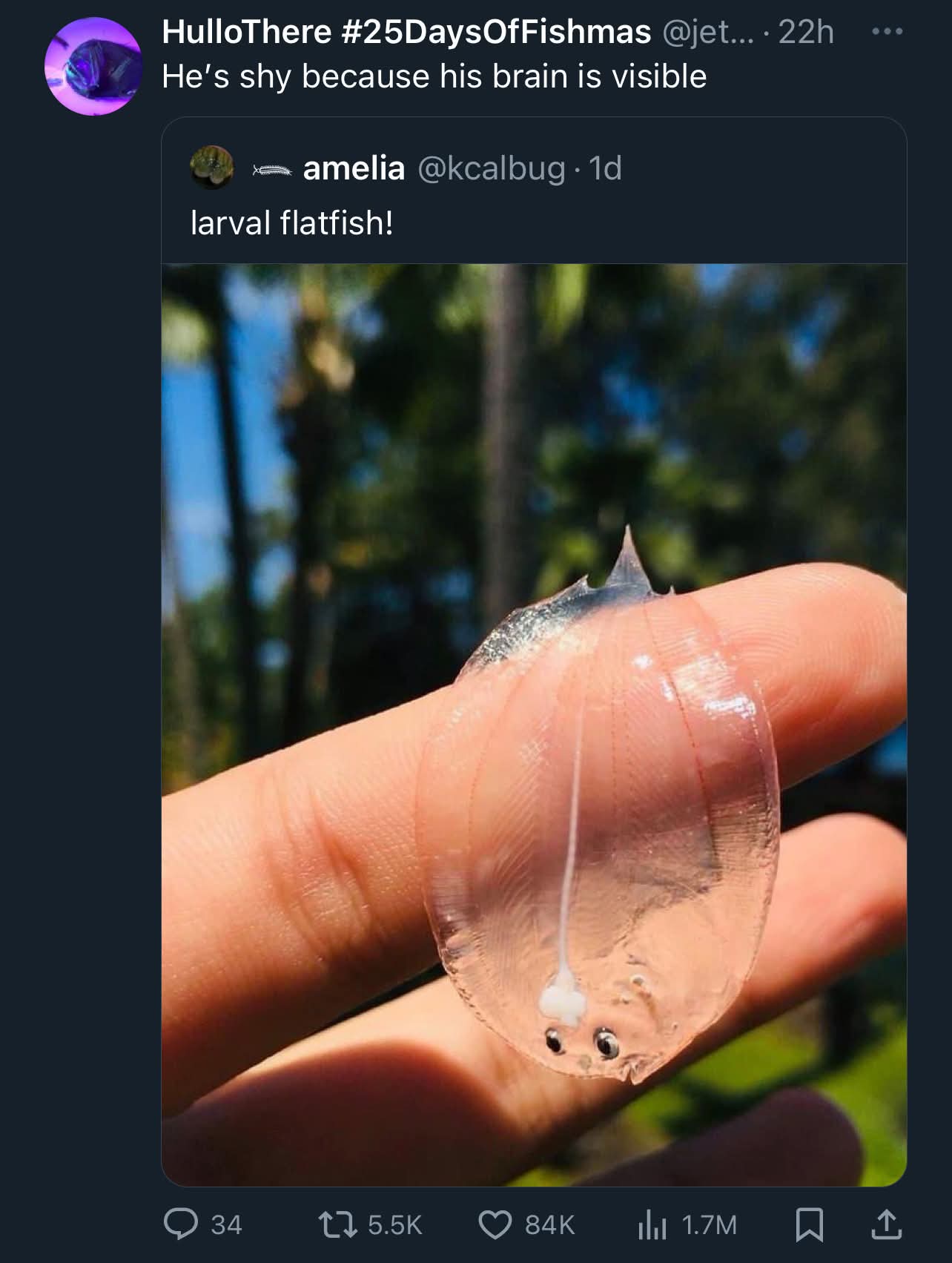952x1263 pixels.
Task: Click the share upload arrow icon
Action: (x=887, y=1224)
